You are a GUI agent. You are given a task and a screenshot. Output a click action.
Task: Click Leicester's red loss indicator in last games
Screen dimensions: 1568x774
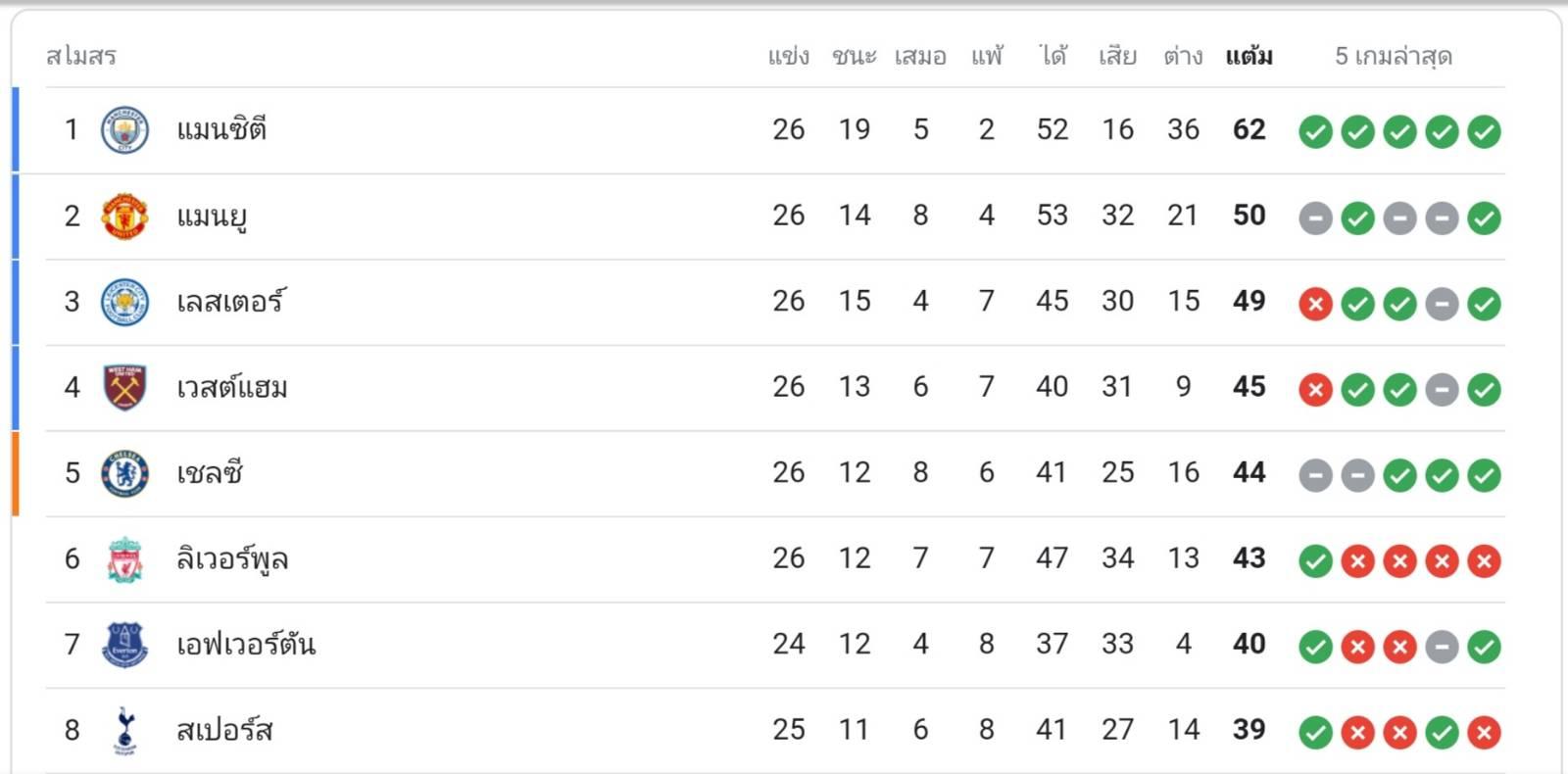pos(1315,304)
